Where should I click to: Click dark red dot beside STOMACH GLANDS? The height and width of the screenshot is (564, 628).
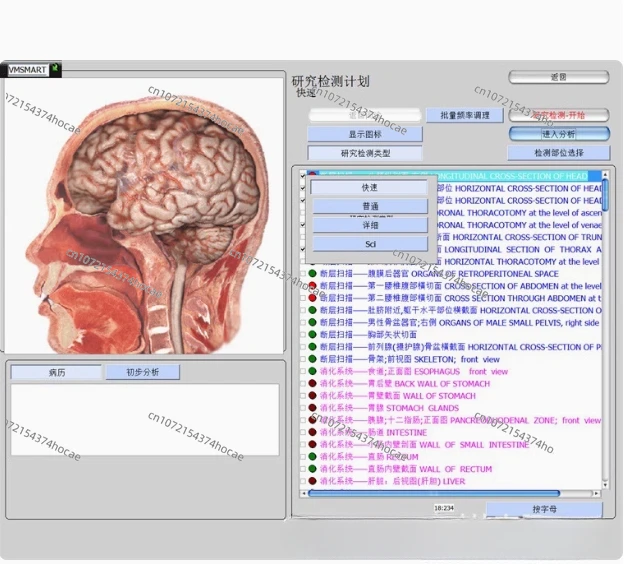[x=312, y=408]
